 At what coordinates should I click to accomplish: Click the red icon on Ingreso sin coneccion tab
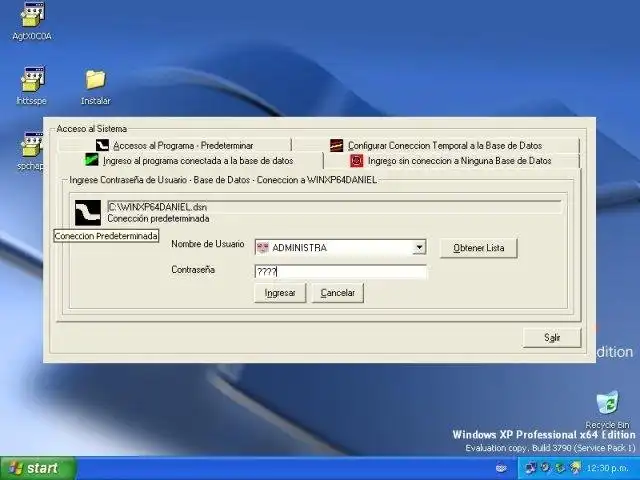(x=356, y=160)
